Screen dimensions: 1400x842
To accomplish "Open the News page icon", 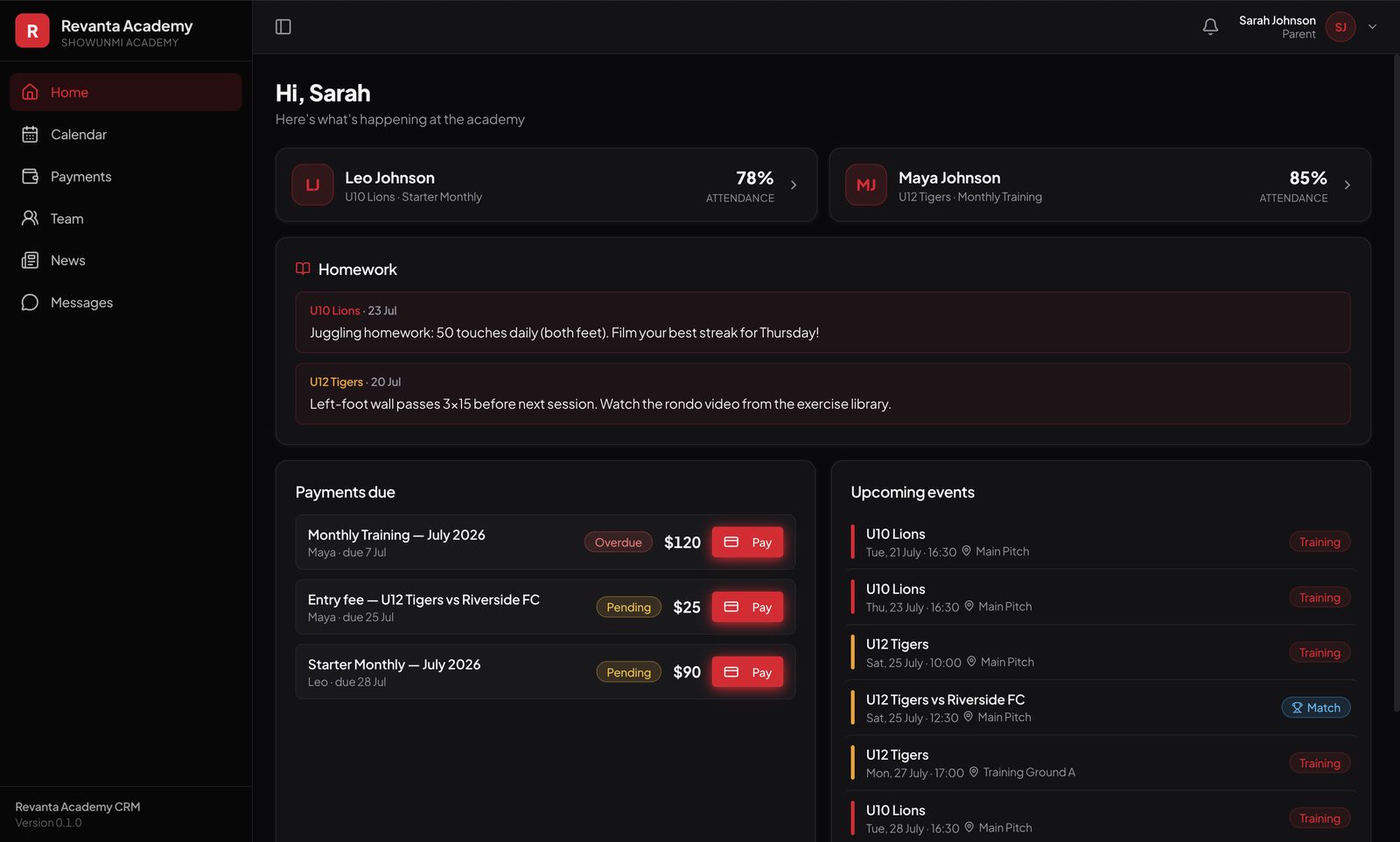I will pos(30,260).
